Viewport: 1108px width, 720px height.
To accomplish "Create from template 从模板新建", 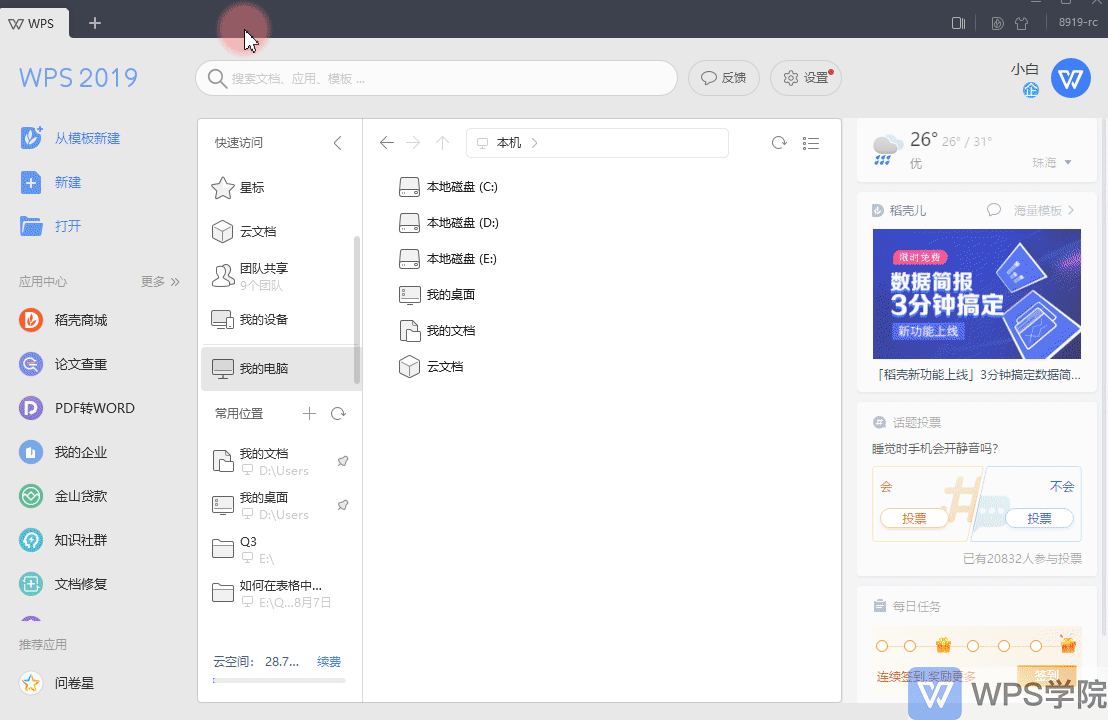I will coord(70,138).
